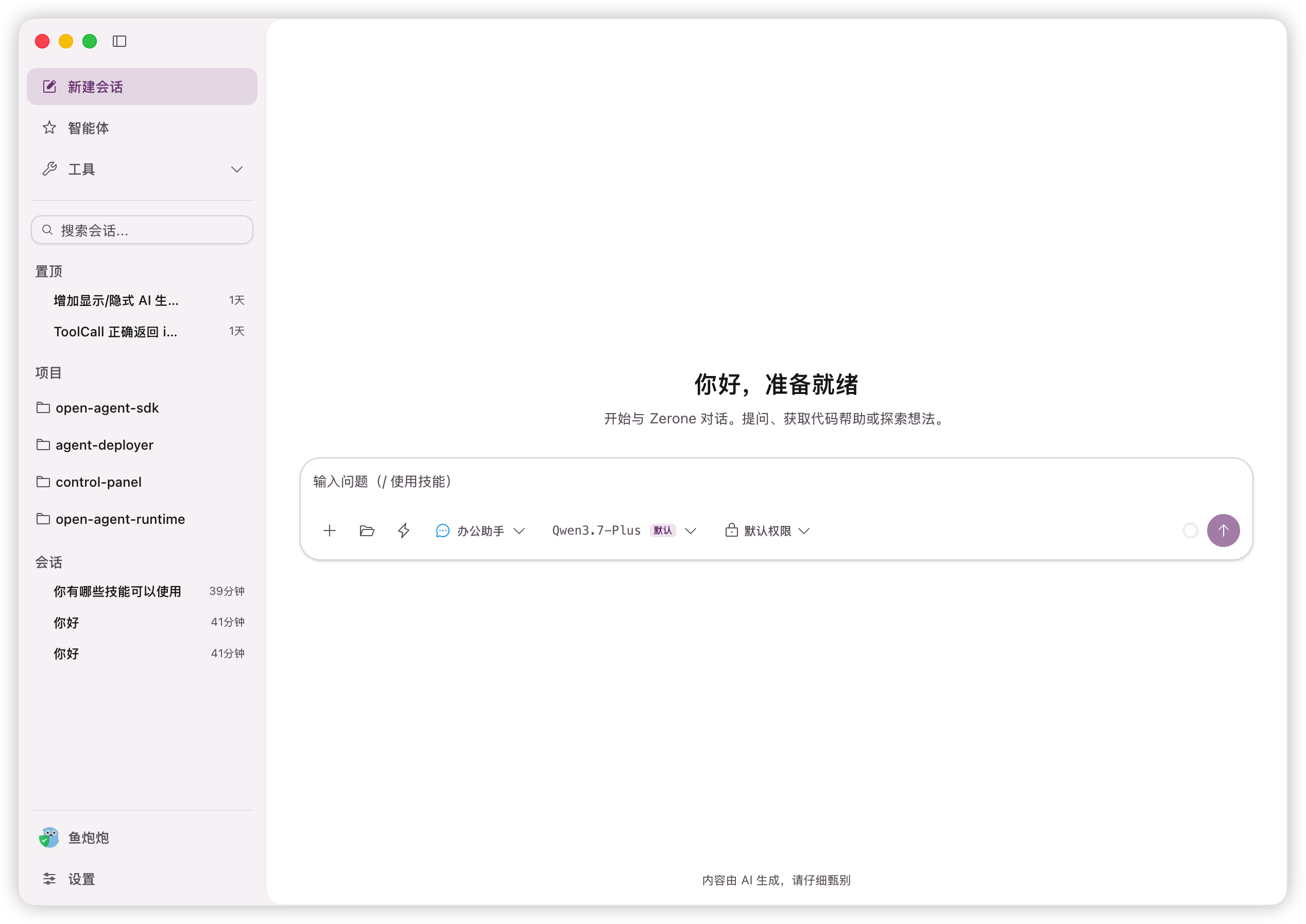Click the purple send arrow button

point(1224,531)
